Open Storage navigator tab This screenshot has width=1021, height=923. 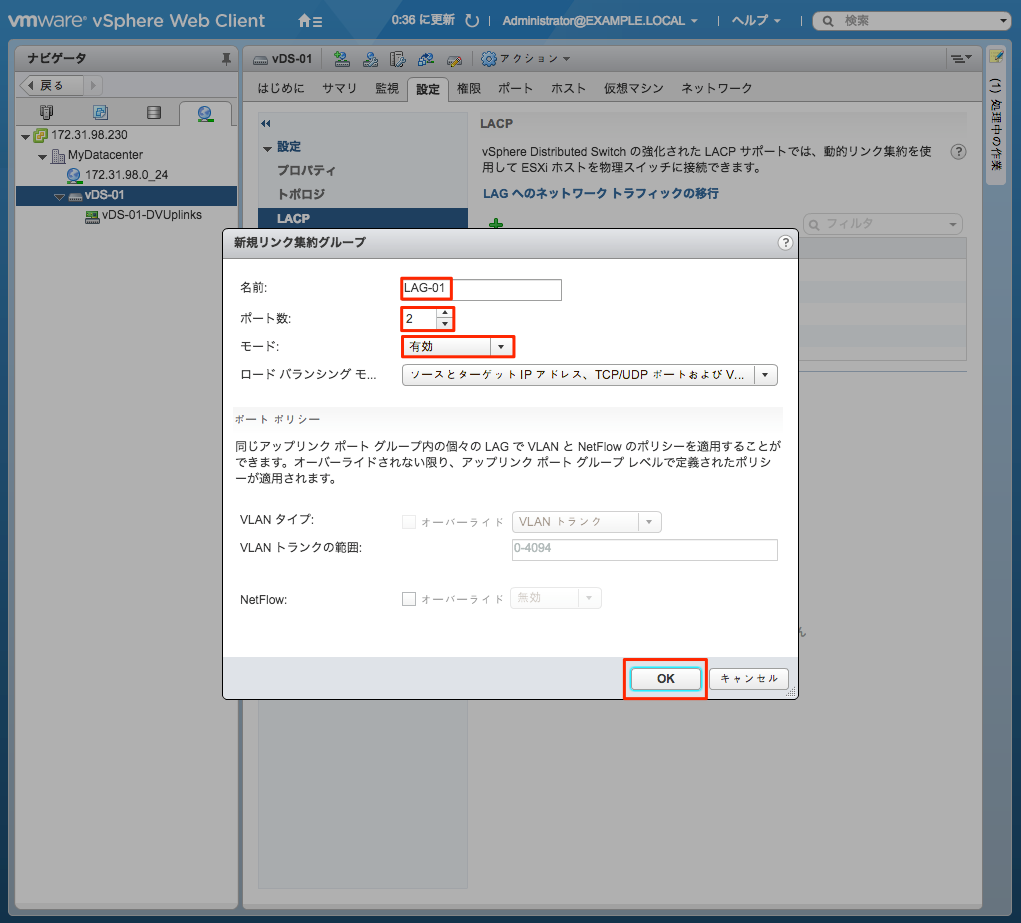(x=154, y=112)
